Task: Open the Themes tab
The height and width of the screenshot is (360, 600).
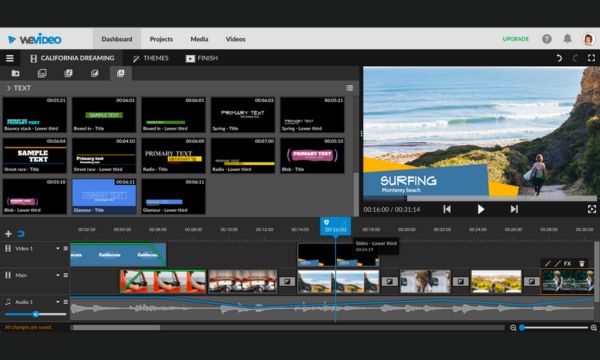Action: point(150,58)
